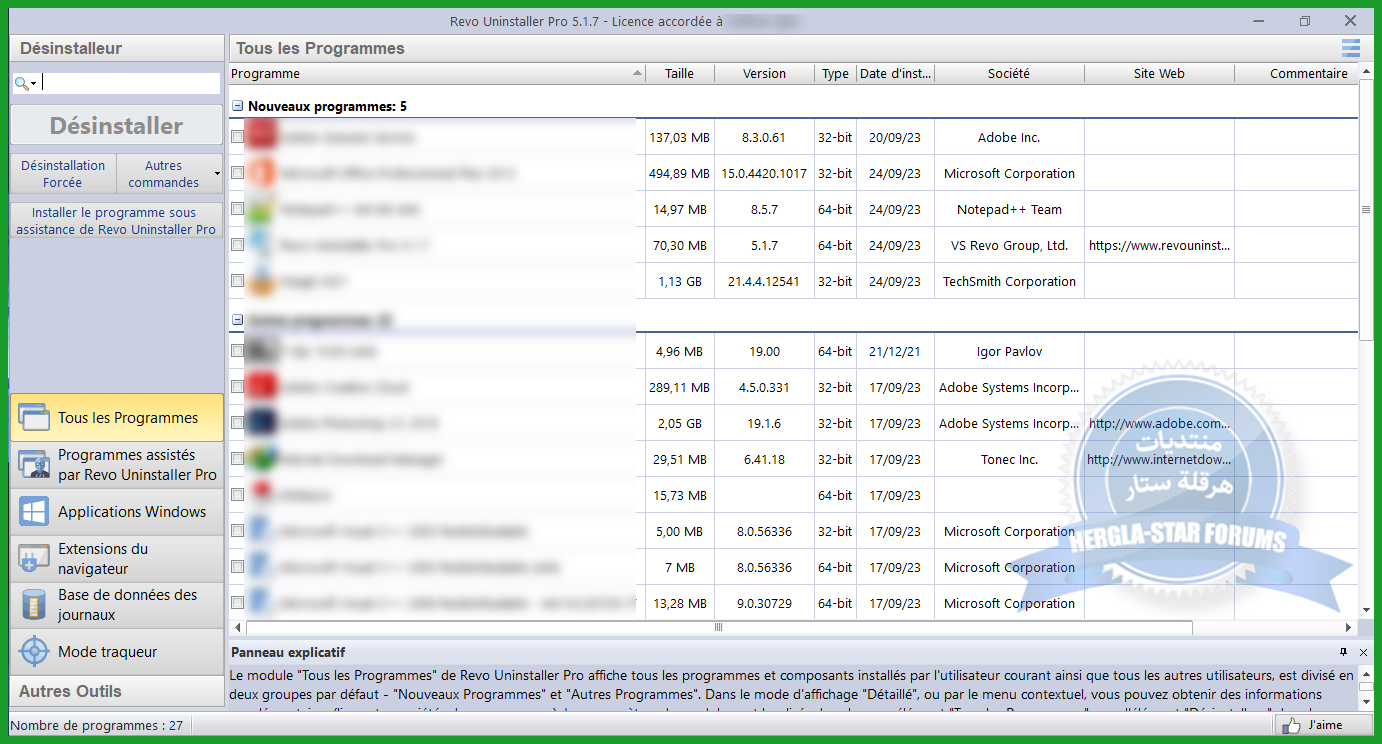Open the Base de données des journaux icon
This screenshot has width=1382, height=744.
point(34,605)
